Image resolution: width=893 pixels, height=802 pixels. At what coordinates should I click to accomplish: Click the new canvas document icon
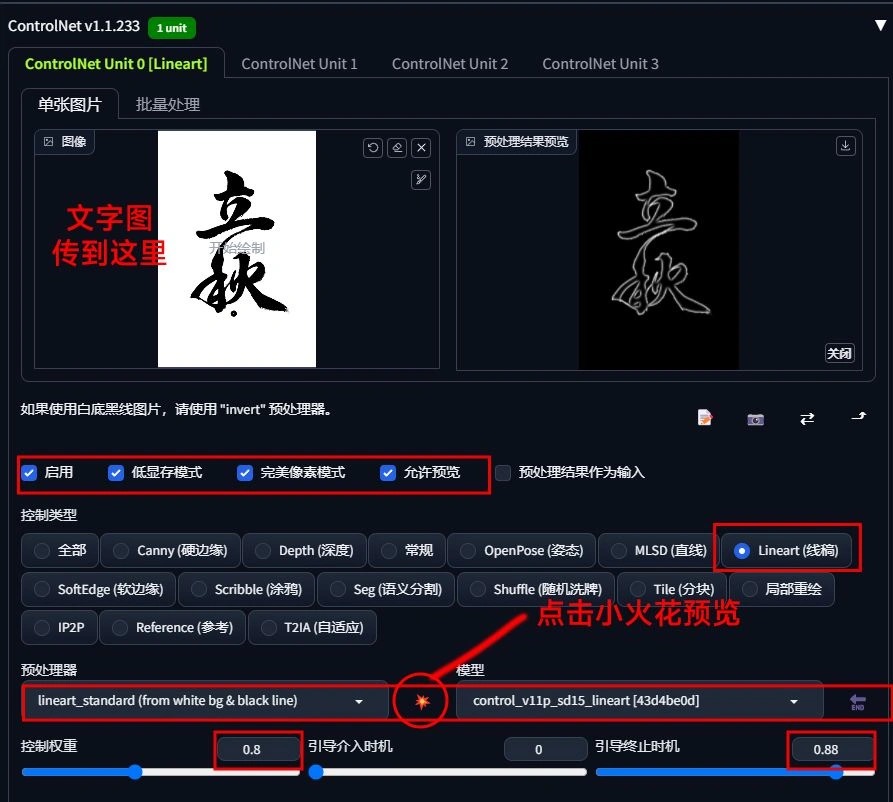[704, 418]
